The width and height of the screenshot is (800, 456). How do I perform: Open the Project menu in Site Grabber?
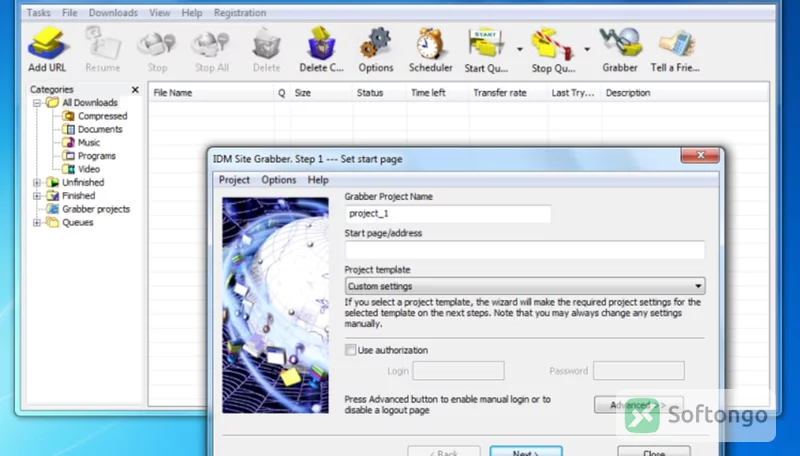(x=234, y=180)
